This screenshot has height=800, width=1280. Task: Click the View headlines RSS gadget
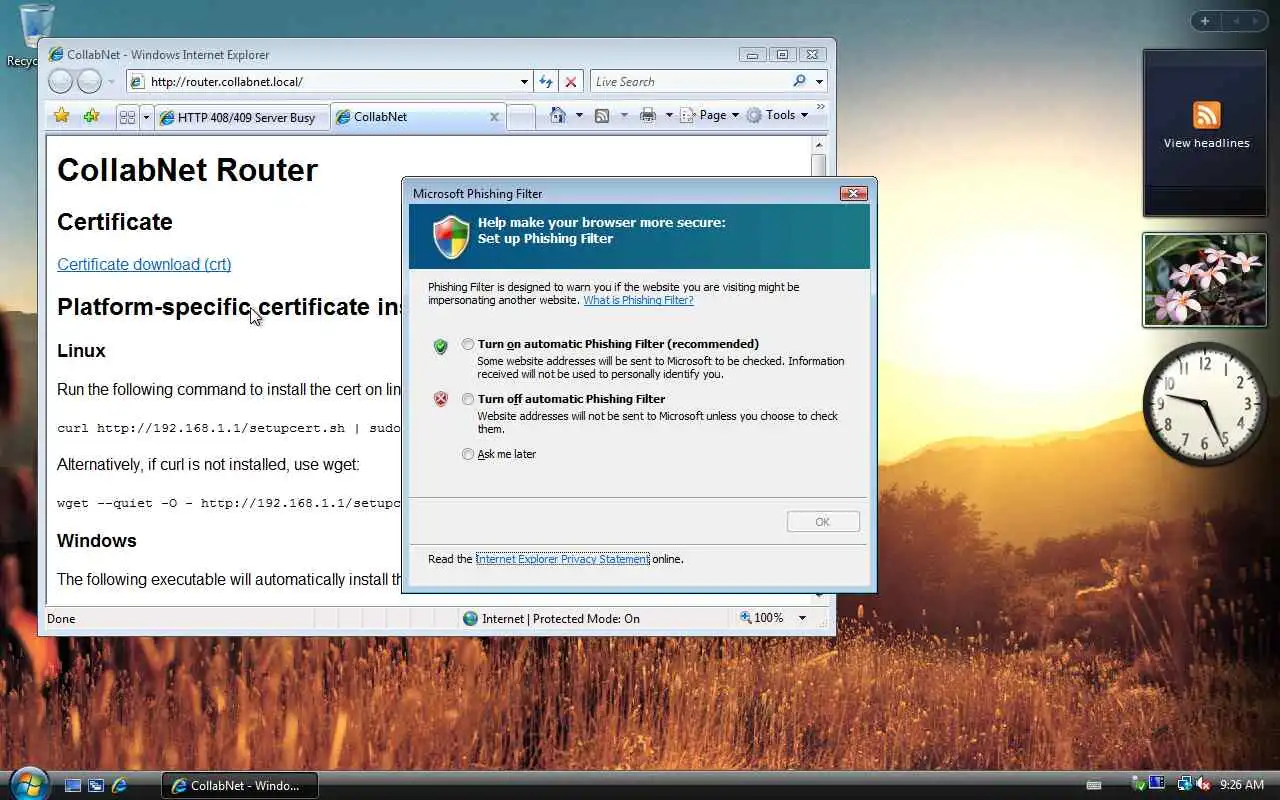(1206, 133)
